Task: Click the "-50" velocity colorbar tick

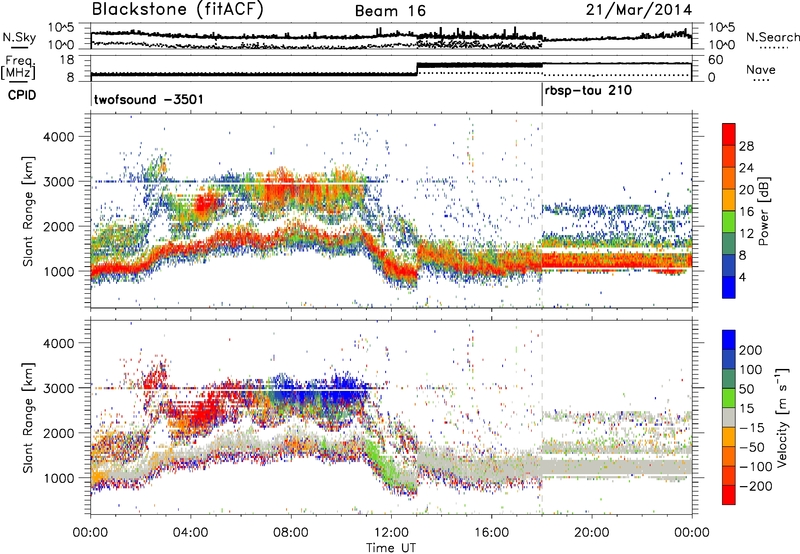Action: [753, 448]
